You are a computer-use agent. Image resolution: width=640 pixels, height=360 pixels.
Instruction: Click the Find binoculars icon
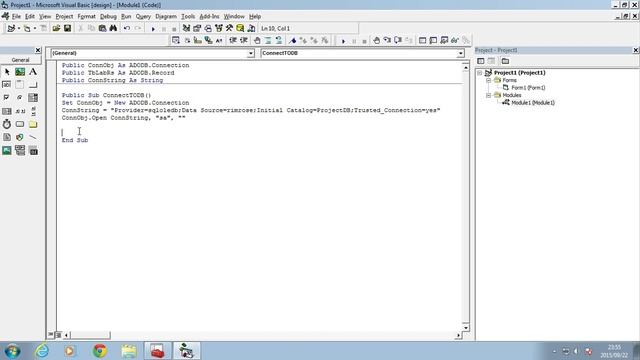[x=113, y=28]
